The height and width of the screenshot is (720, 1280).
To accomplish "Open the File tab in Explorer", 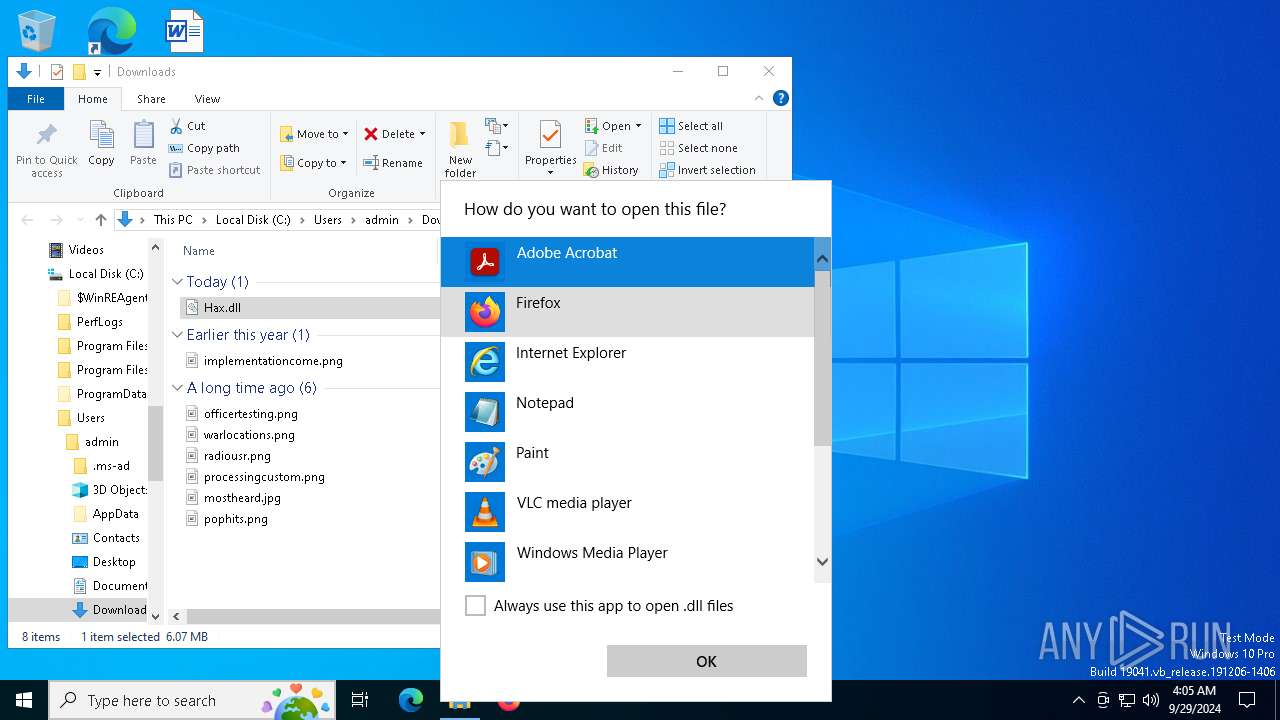I will [x=36, y=99].
